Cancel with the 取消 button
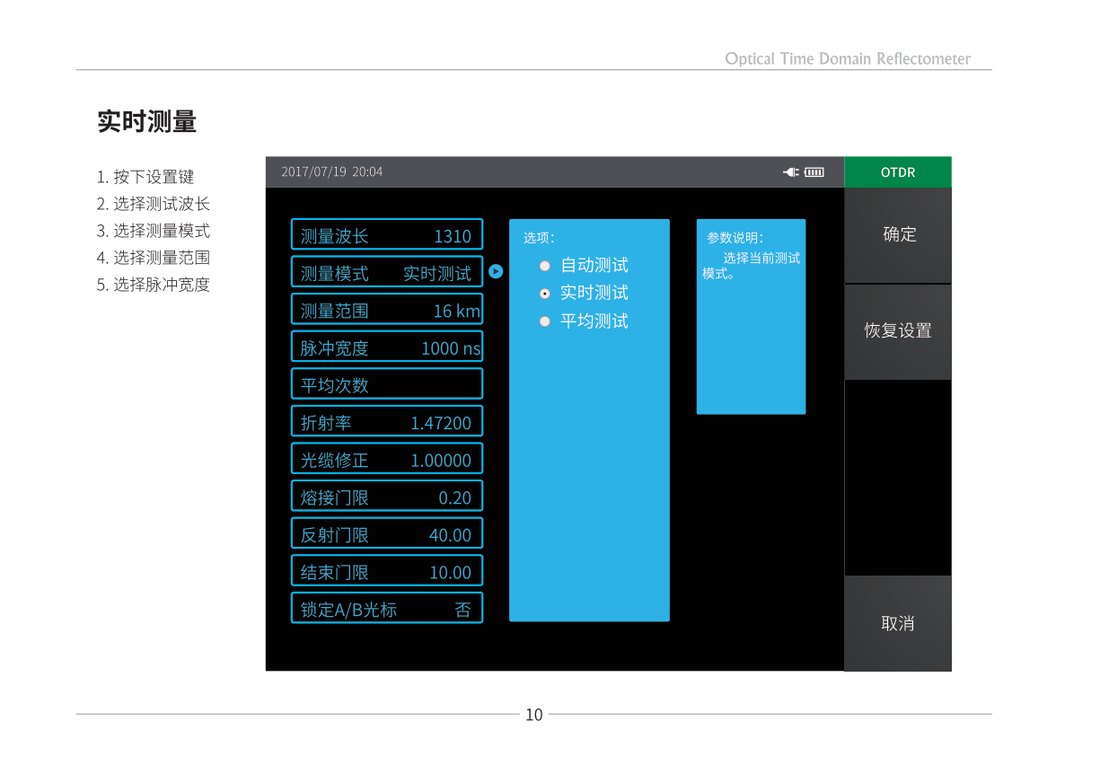Screen dimensions: 1100x774 898,623
